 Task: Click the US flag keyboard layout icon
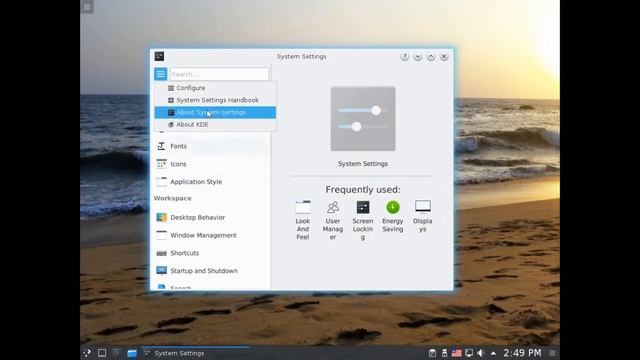[456, 353]
